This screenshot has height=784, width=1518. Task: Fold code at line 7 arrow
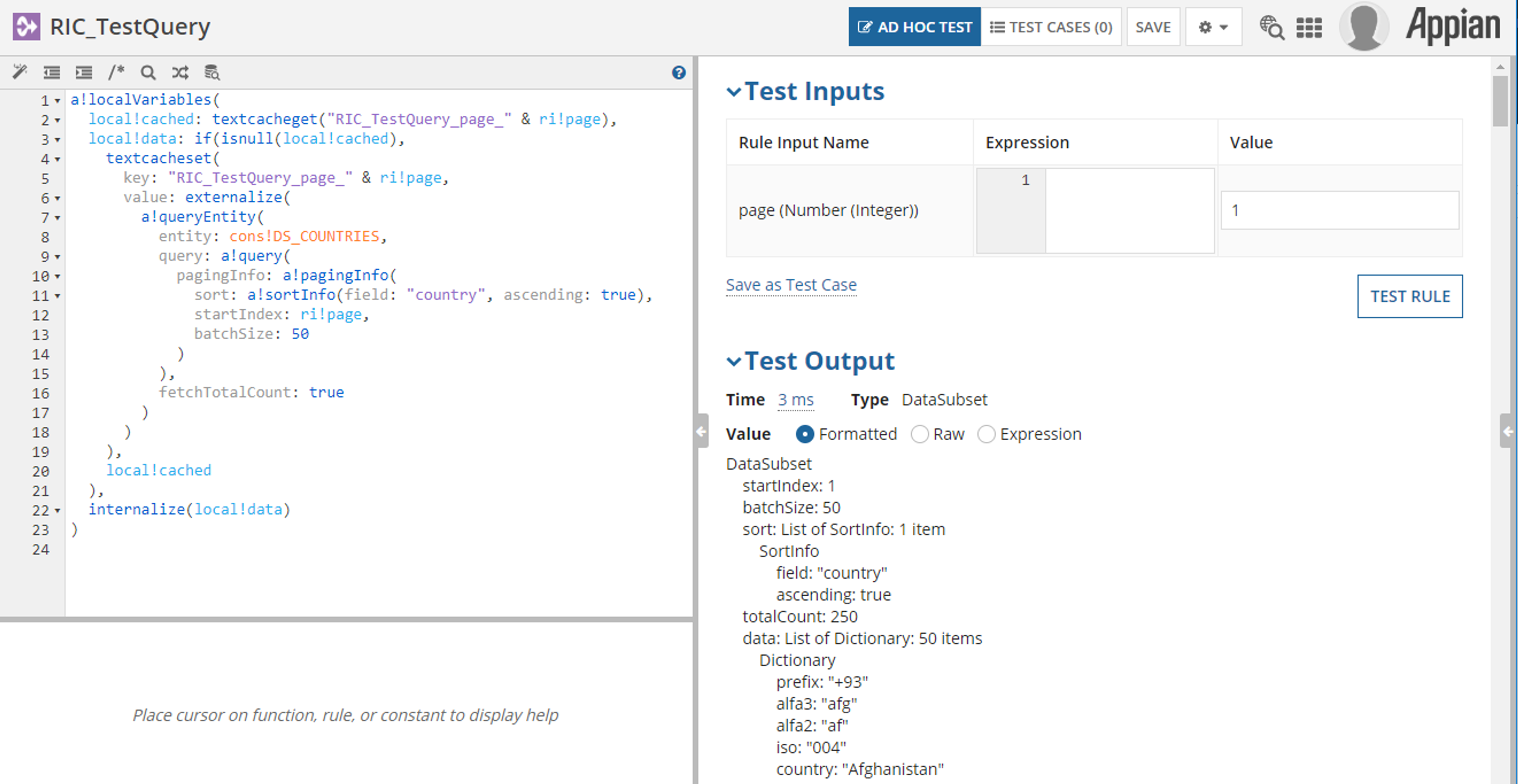pyautogui.click(x=57, y=218)
